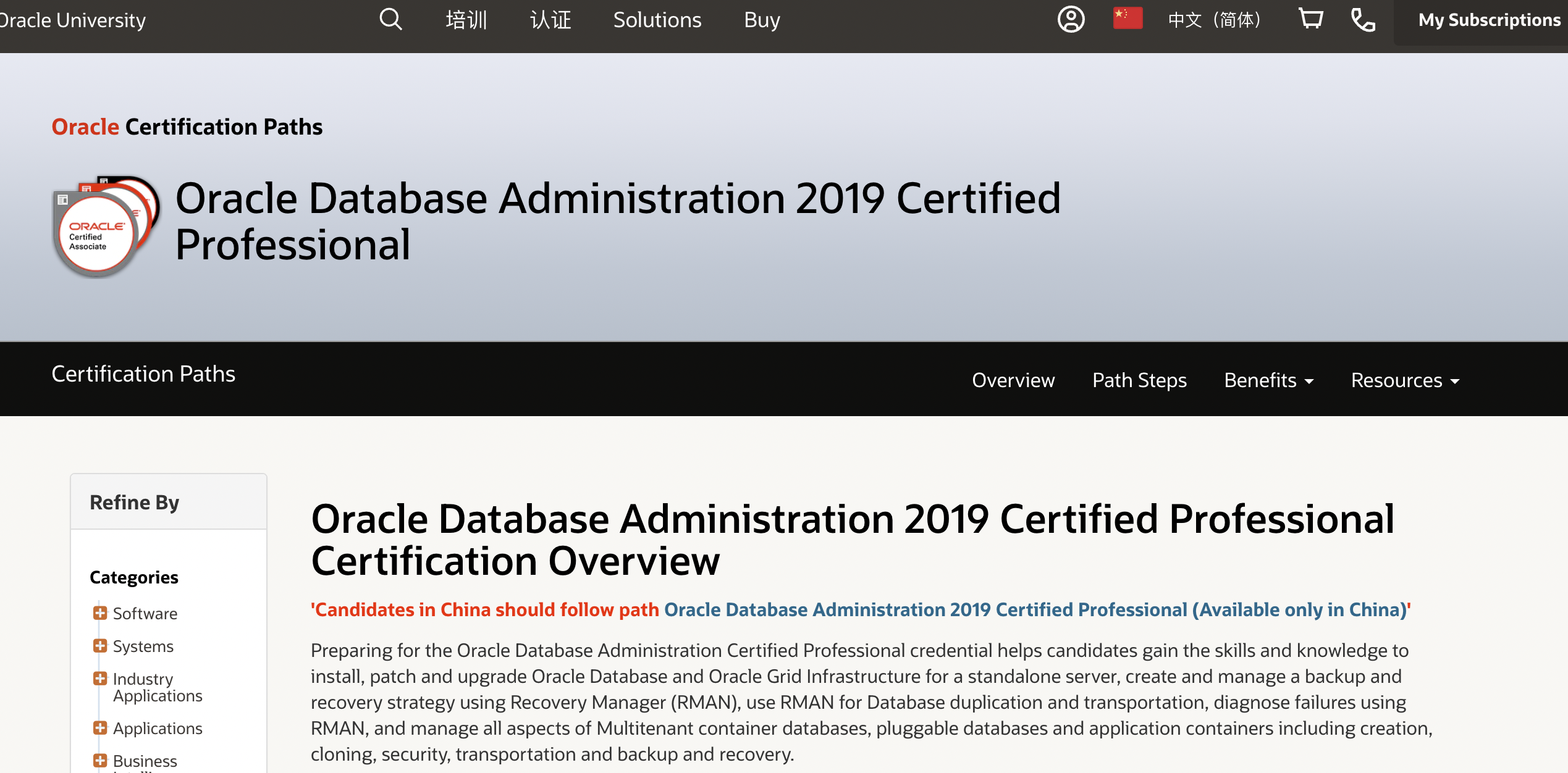Viewport: 1568px width, 773px height.
Task: Expand the Business category plus icon
Action: [x=100, y=761]
